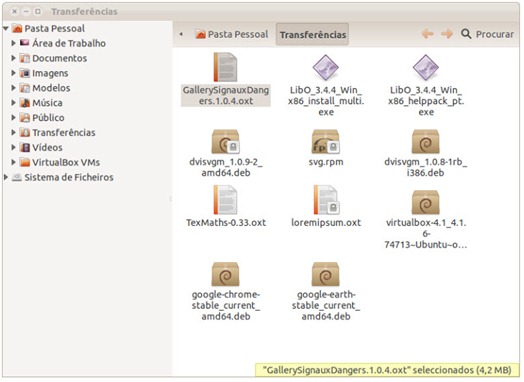Select GallerySignauxDangers.1.0.4.oxt file icon
The height and width of the screenshot is (382, 524).
(226, 67)
